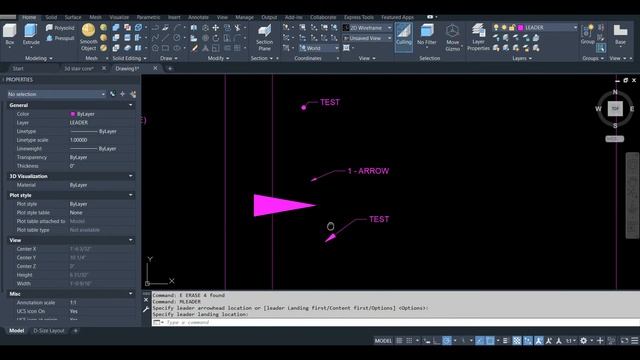Screen dimensions: 640x360
Task: Click Quick Select icon in Properties
Action: [133, 94]
